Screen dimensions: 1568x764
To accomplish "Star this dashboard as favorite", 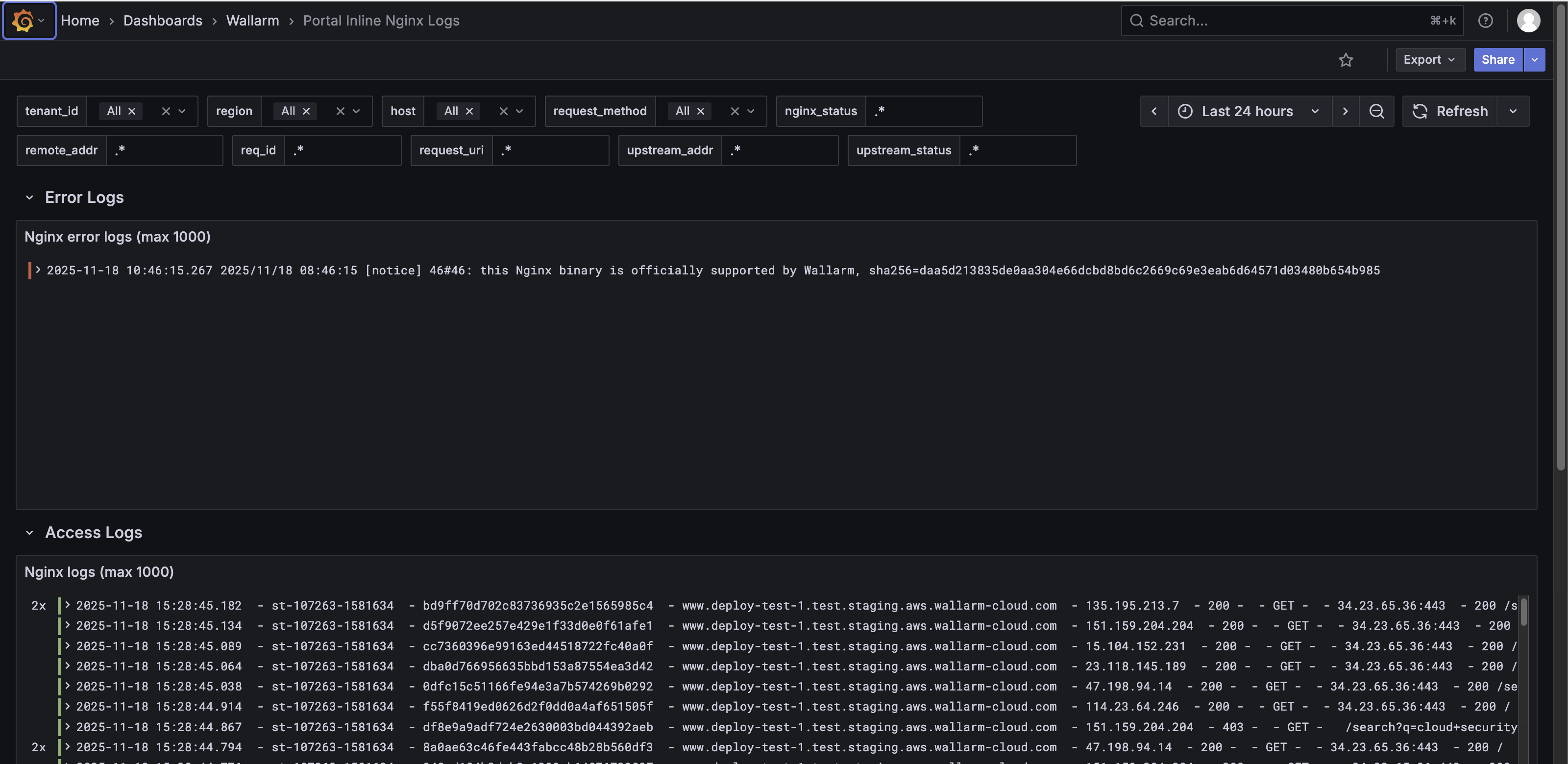I will [x=1345, y=60].
